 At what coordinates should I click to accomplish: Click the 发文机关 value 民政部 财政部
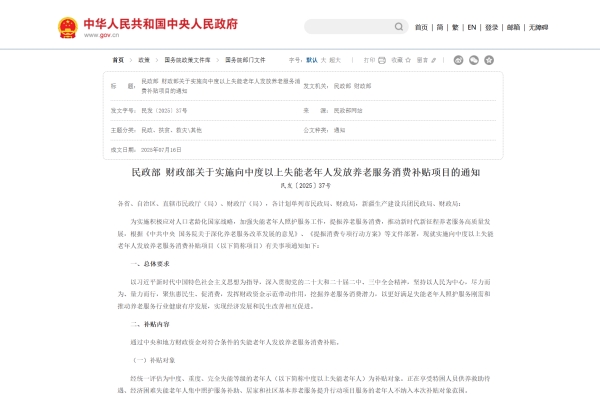click(352, 86)
